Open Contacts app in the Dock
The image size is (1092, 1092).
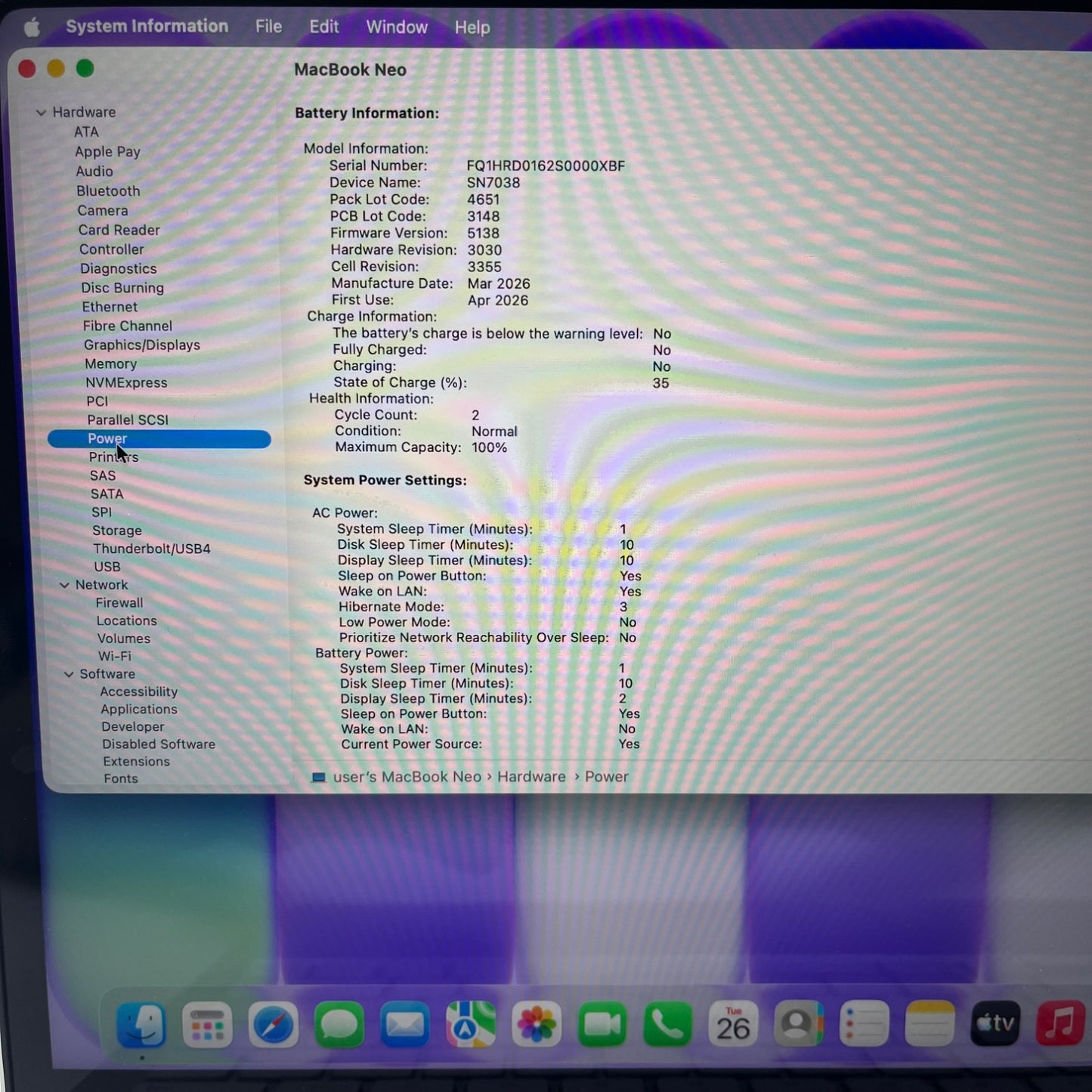coord(798,1025)
